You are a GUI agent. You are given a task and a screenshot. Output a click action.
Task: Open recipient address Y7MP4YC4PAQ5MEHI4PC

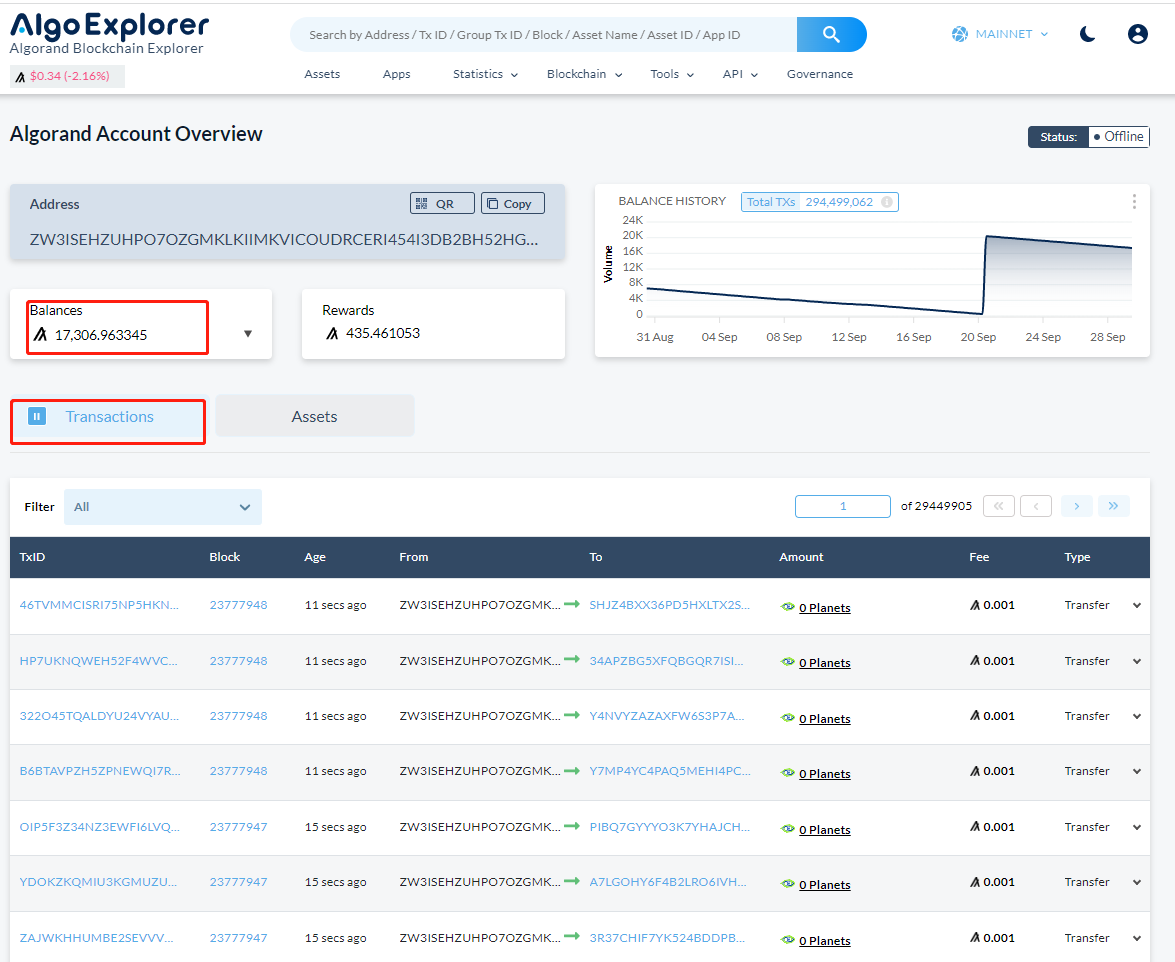tap(670, 771)
